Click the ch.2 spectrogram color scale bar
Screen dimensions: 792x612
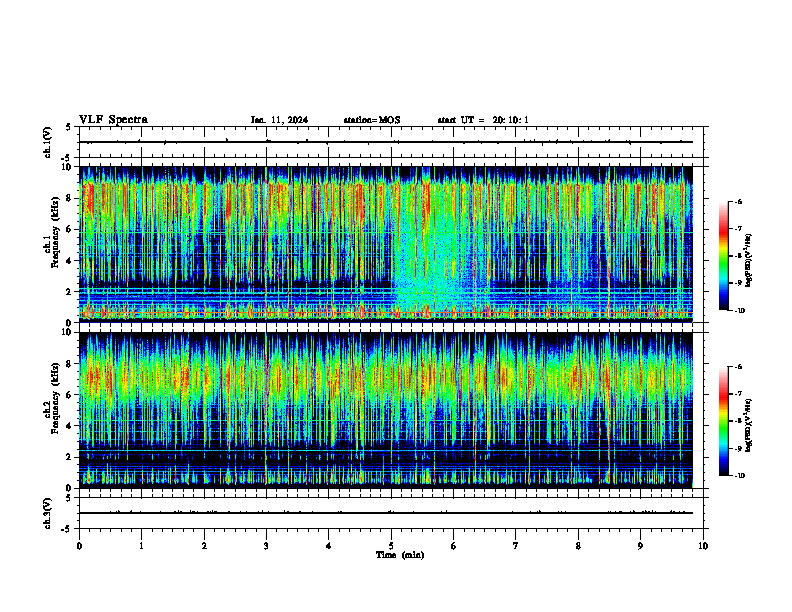coord(723,421)
